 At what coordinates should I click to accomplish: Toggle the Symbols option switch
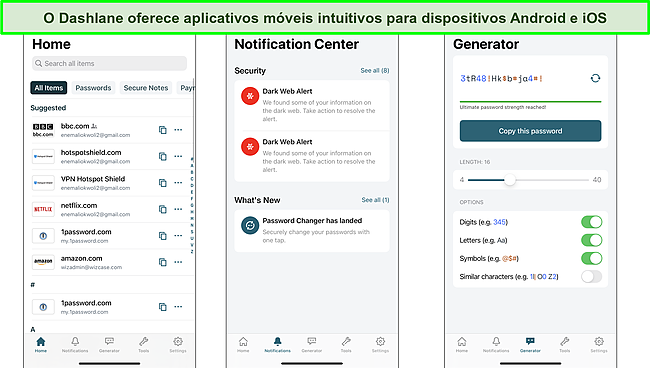click(592, 259)
